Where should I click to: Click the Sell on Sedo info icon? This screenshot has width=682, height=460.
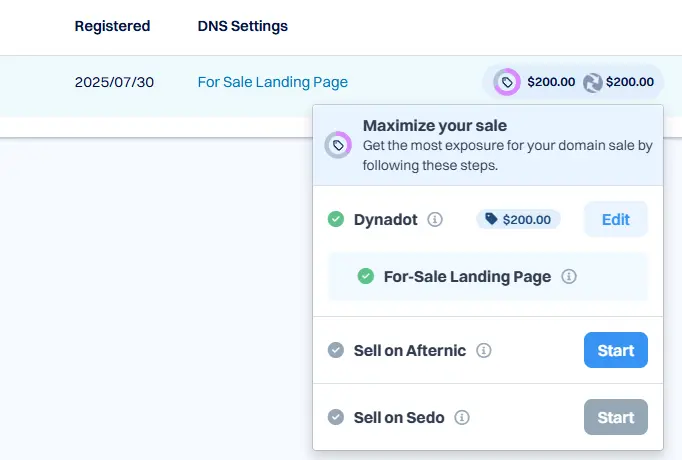pos(462,417)
